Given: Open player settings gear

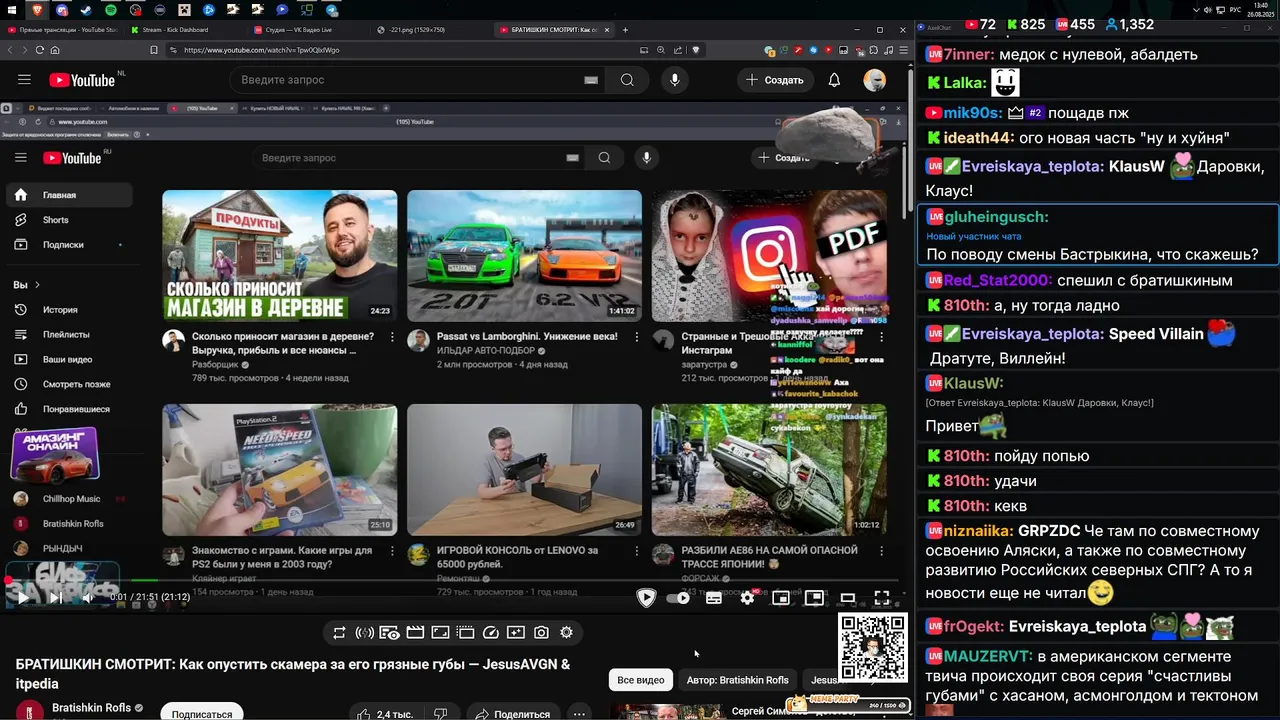Looking at the screenshot, I should (747, 598).
